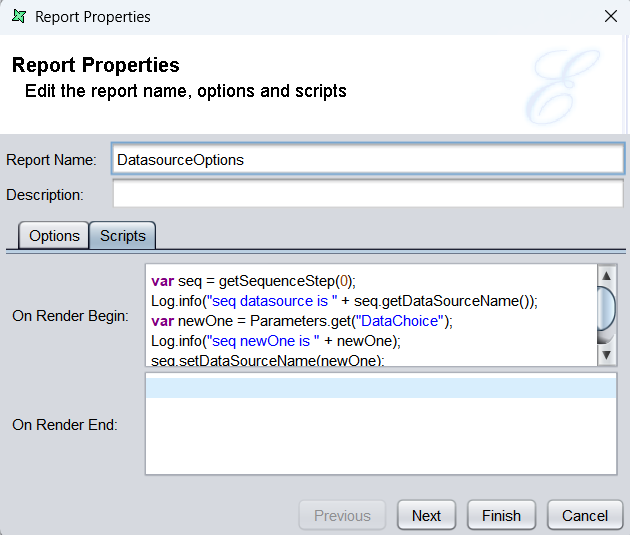Click the disabled Previous button
This screenshot has height=535, width=630.
342,515
